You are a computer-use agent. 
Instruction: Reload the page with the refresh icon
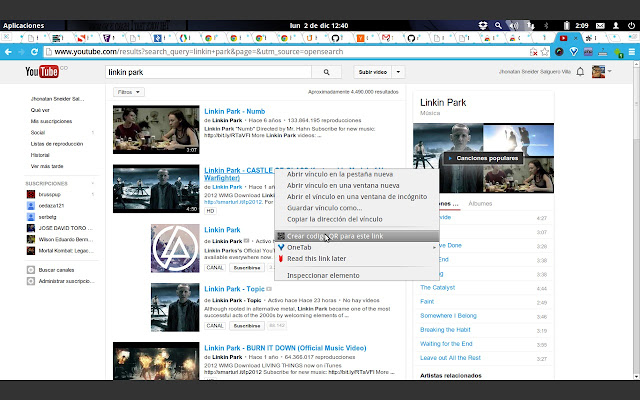[34, 52]
